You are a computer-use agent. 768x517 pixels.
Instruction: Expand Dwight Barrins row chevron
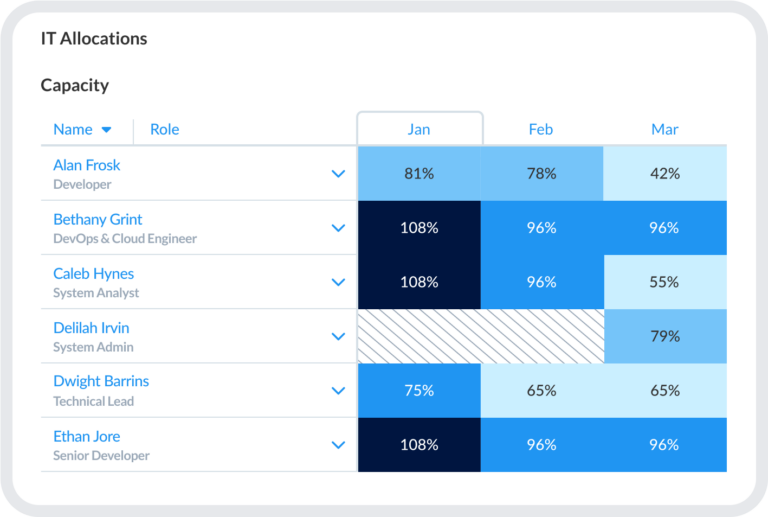338,391
